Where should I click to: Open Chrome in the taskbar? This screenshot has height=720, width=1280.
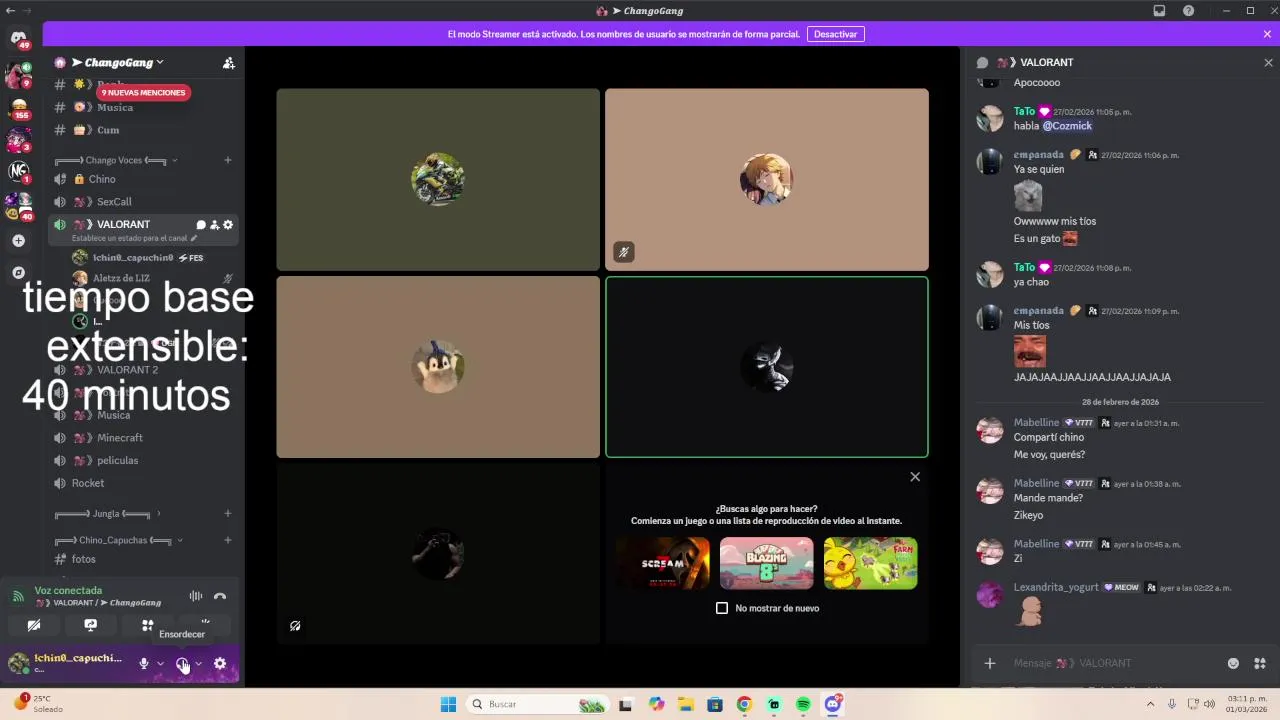pyautogui.click(x=744, y=704)
